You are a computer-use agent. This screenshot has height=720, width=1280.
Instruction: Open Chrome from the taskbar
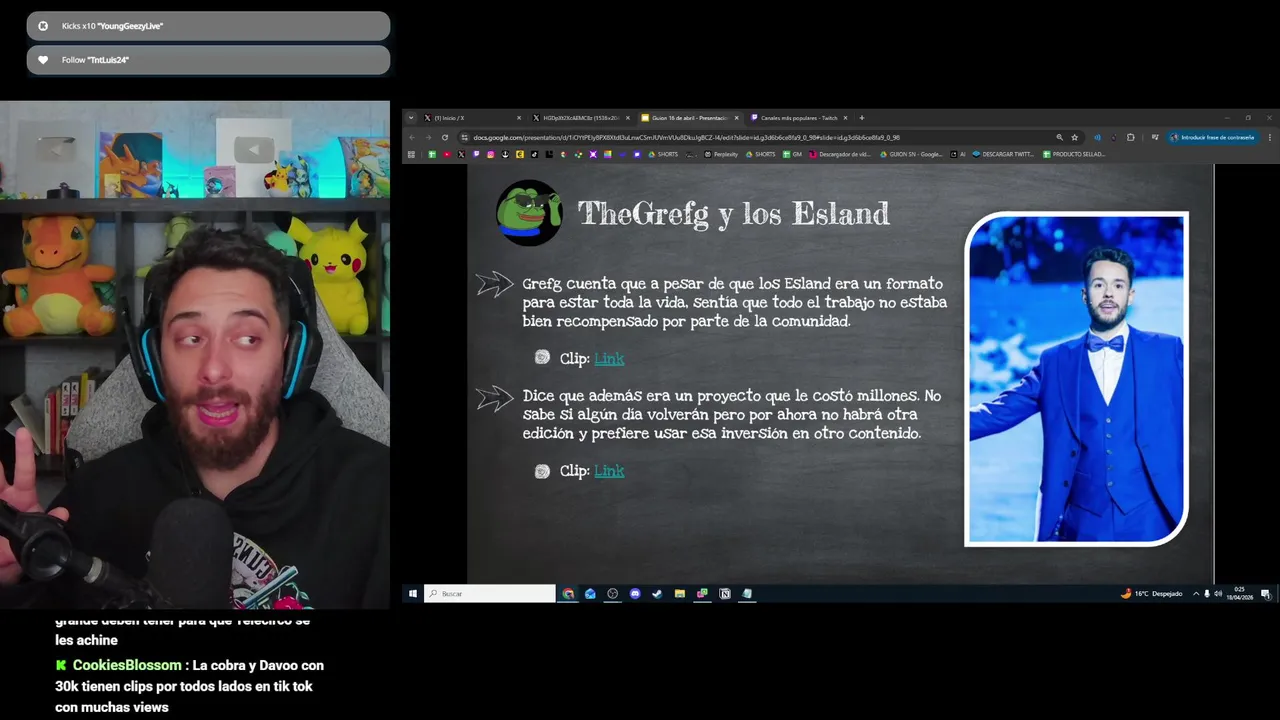[x=568, y=594]
